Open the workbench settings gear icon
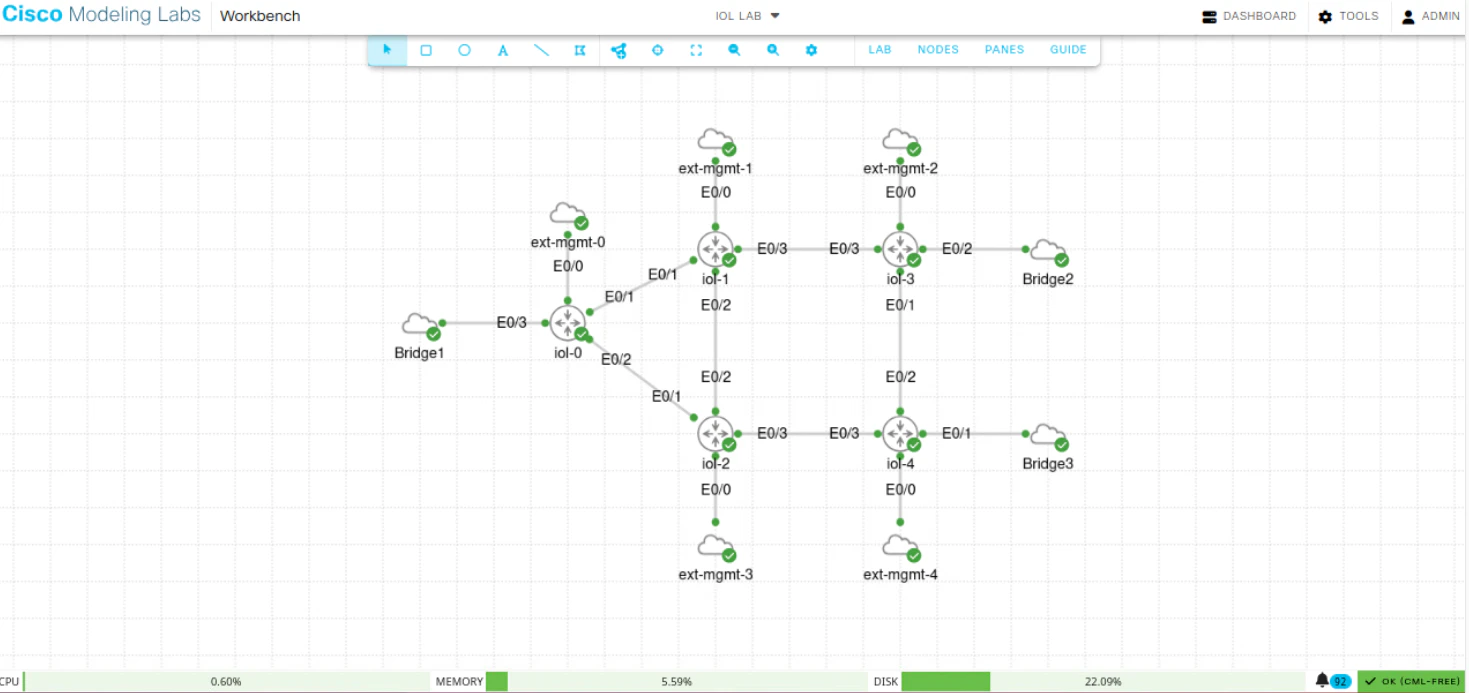The height and width of the screenshot is (693, 1469). pyautogui.click(x=811, y=50)
